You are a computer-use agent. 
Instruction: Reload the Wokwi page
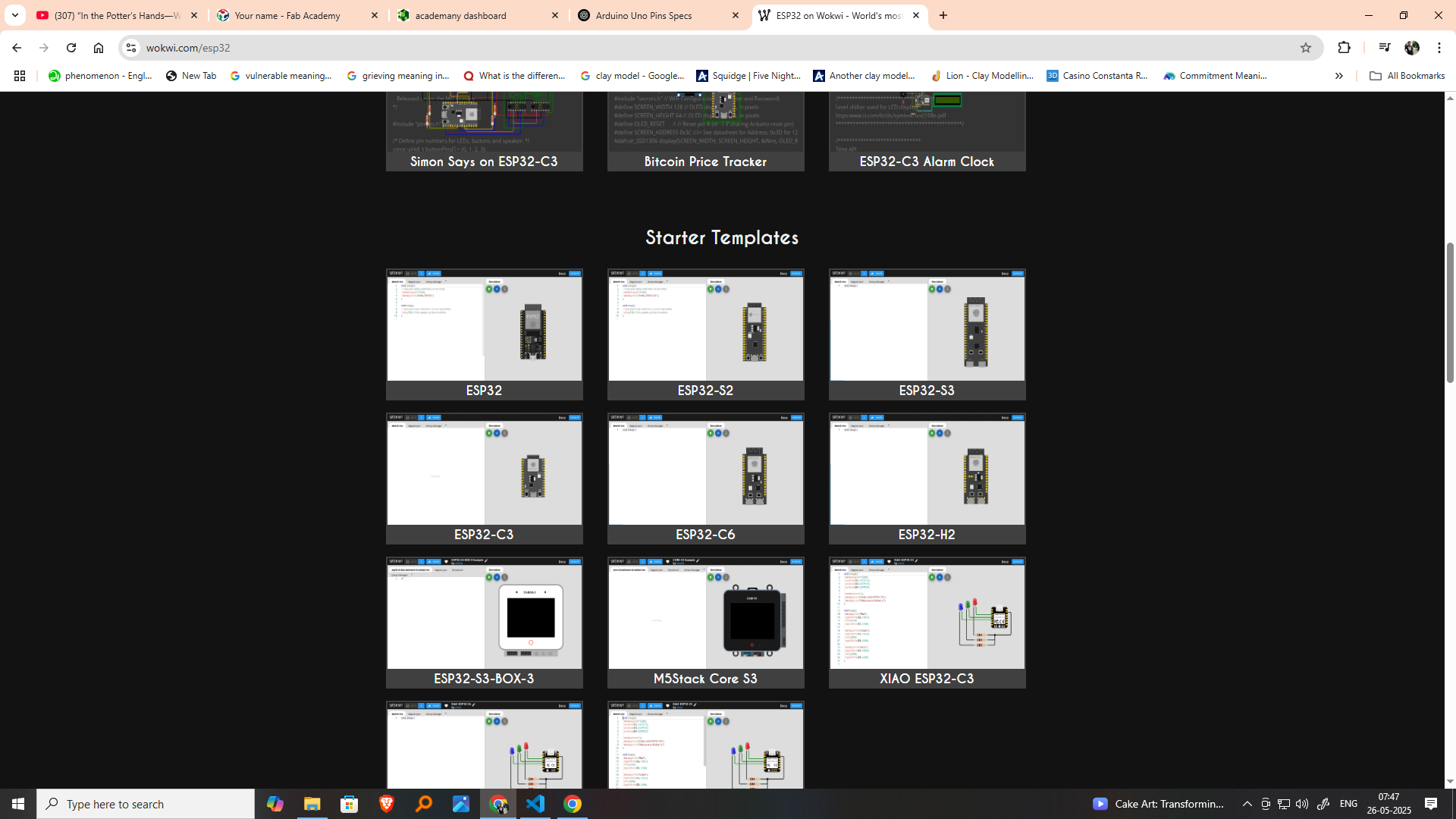coord(71,48)
